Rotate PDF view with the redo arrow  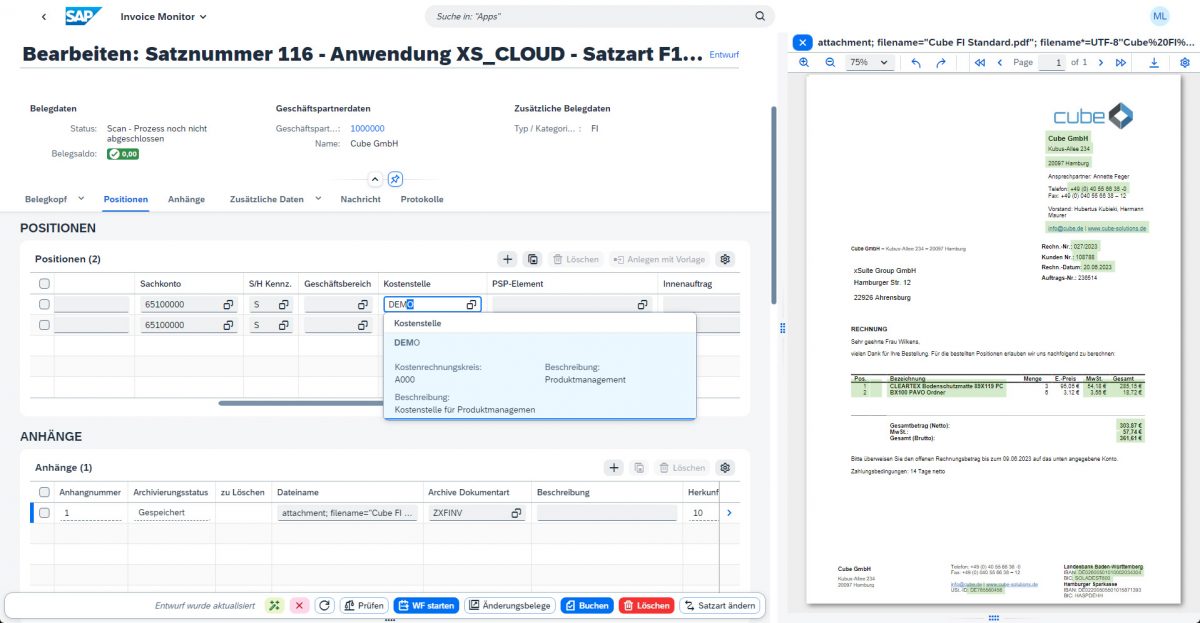click(941, 62)
